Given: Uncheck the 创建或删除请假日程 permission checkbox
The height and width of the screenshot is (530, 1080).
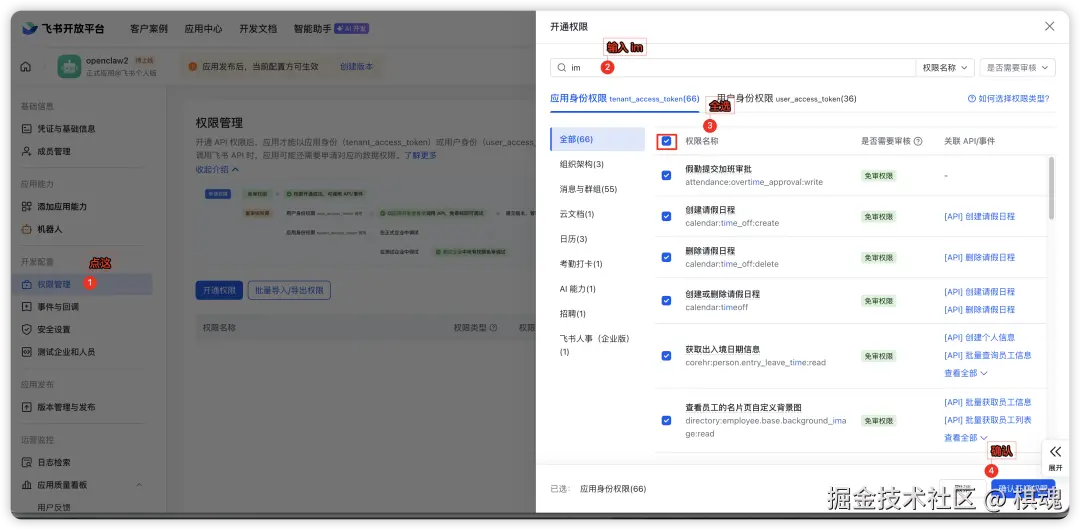Looking at the screenshot, I should pos(666,300).
